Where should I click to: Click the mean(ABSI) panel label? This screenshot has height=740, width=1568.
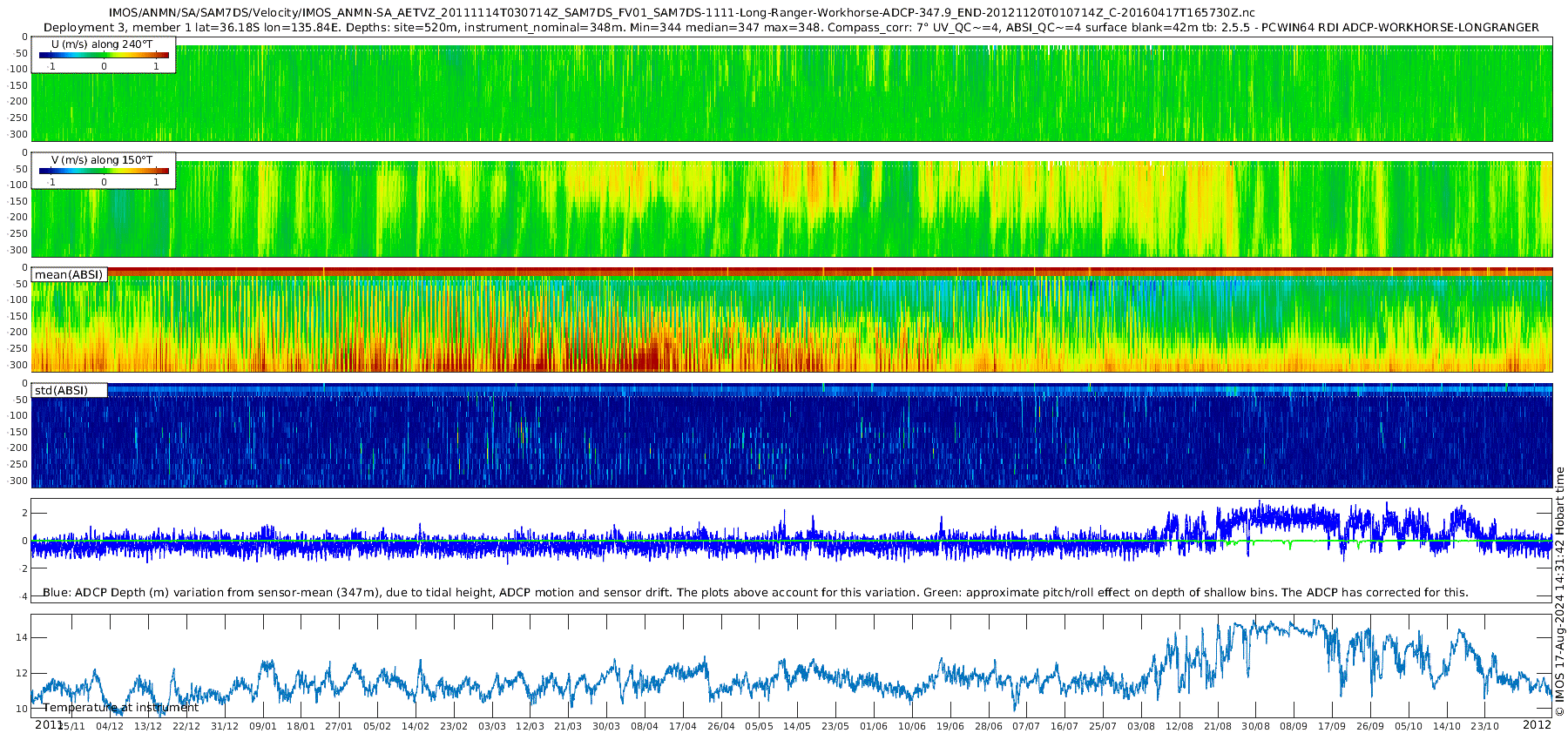pyautogui.click(x=69, y=275)
